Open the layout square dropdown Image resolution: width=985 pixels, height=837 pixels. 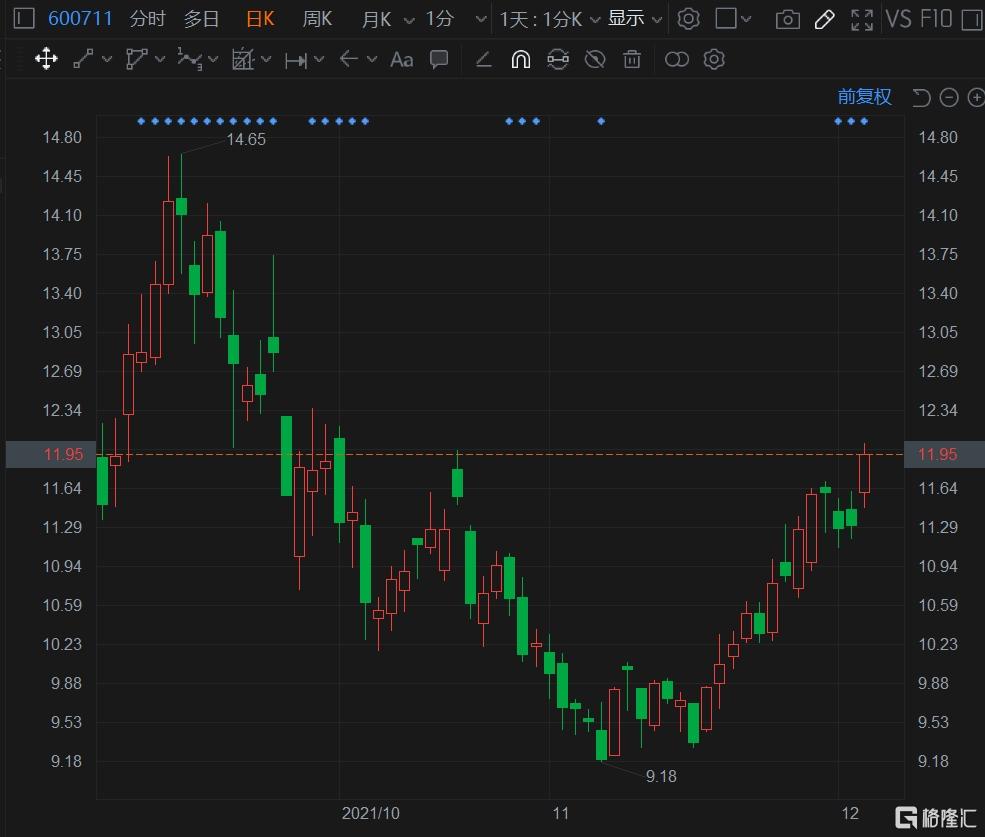[732, 19]
